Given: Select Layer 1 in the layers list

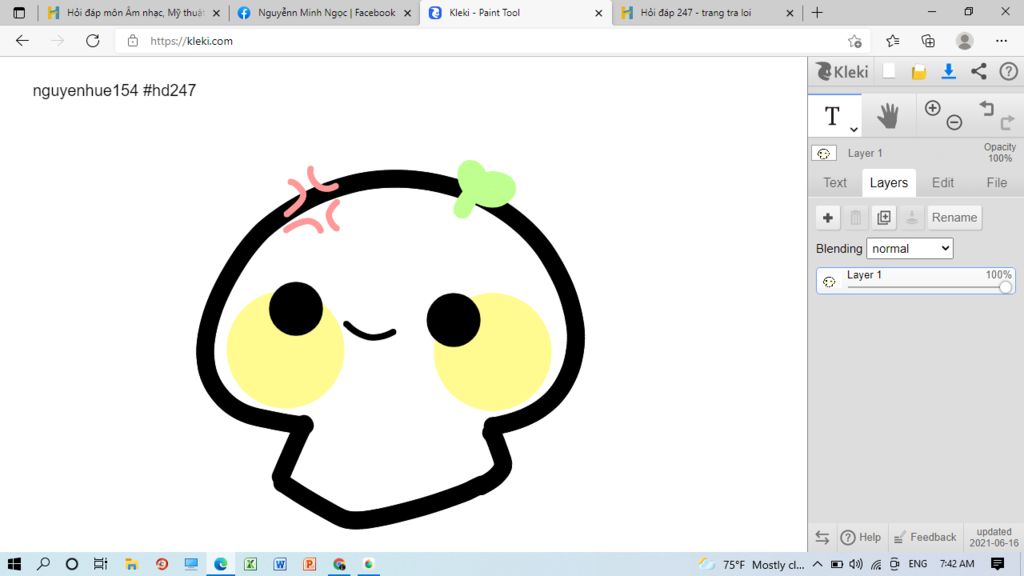Looking at the screenshot, I should [x=916, y=281].
